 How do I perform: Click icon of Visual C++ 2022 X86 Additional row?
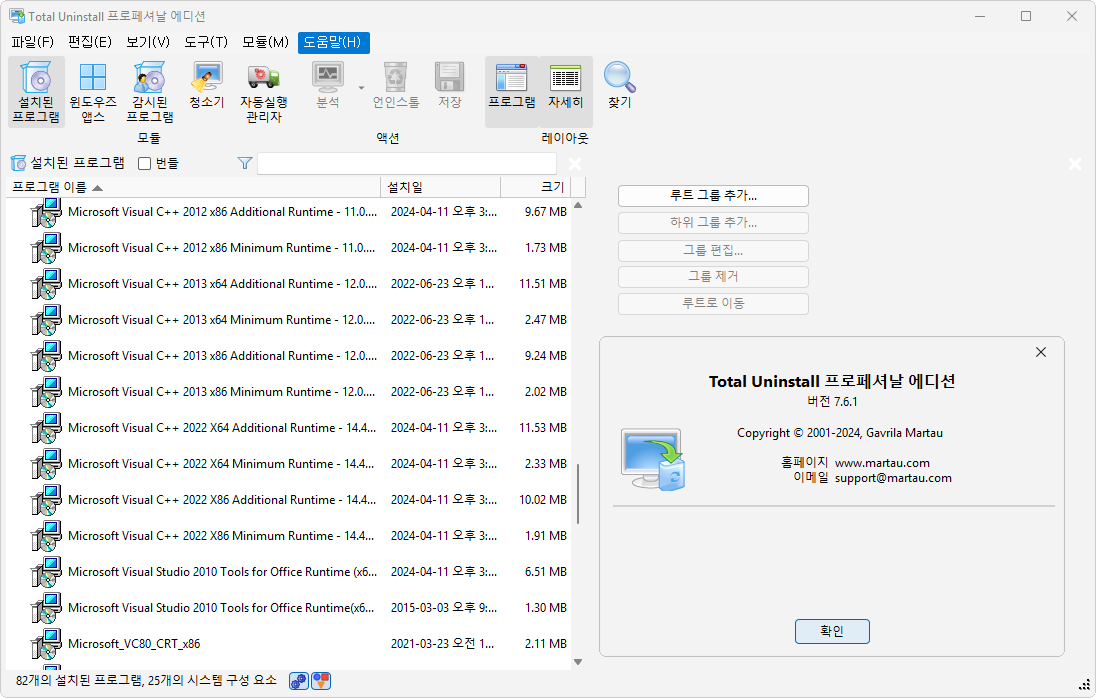click(x=46, y=500)
